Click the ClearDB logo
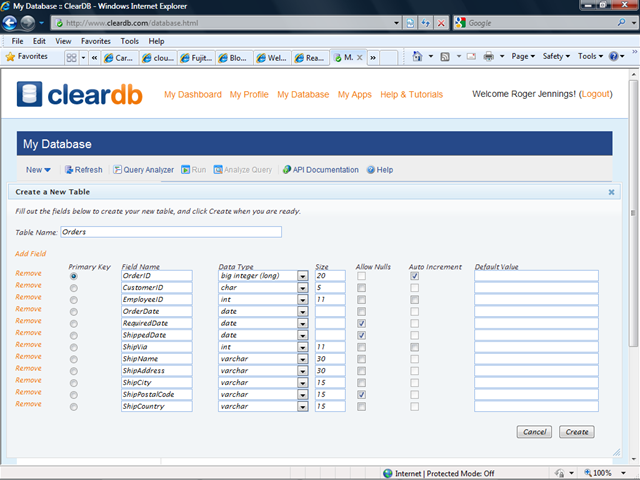 (80, 94)
